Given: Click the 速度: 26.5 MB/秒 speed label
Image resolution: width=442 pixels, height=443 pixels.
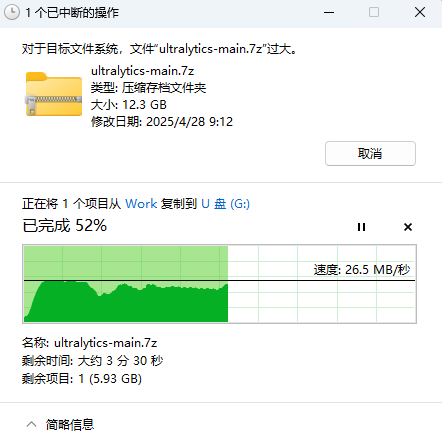Looking at the screenshot, I should pos(362,270).
